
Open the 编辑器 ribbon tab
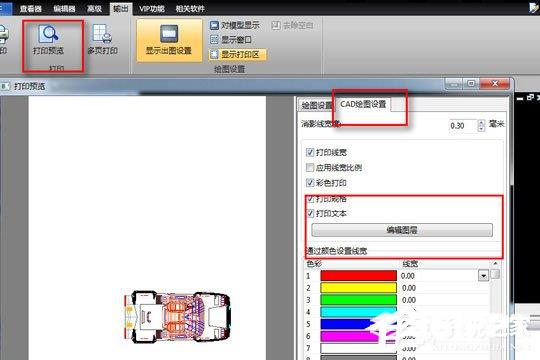(64, 9)
